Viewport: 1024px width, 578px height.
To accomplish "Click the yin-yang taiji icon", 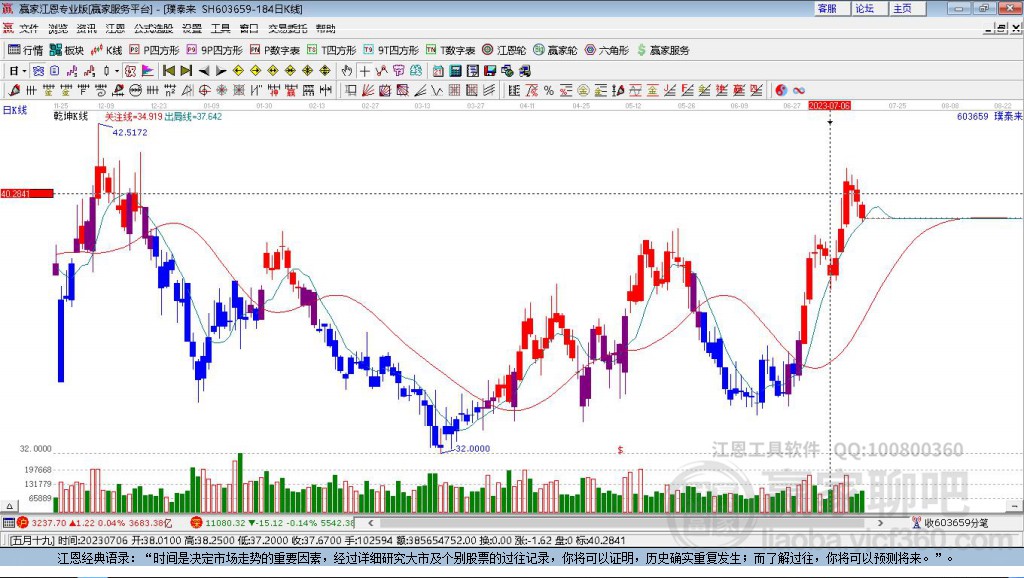I will coord(781,90).
